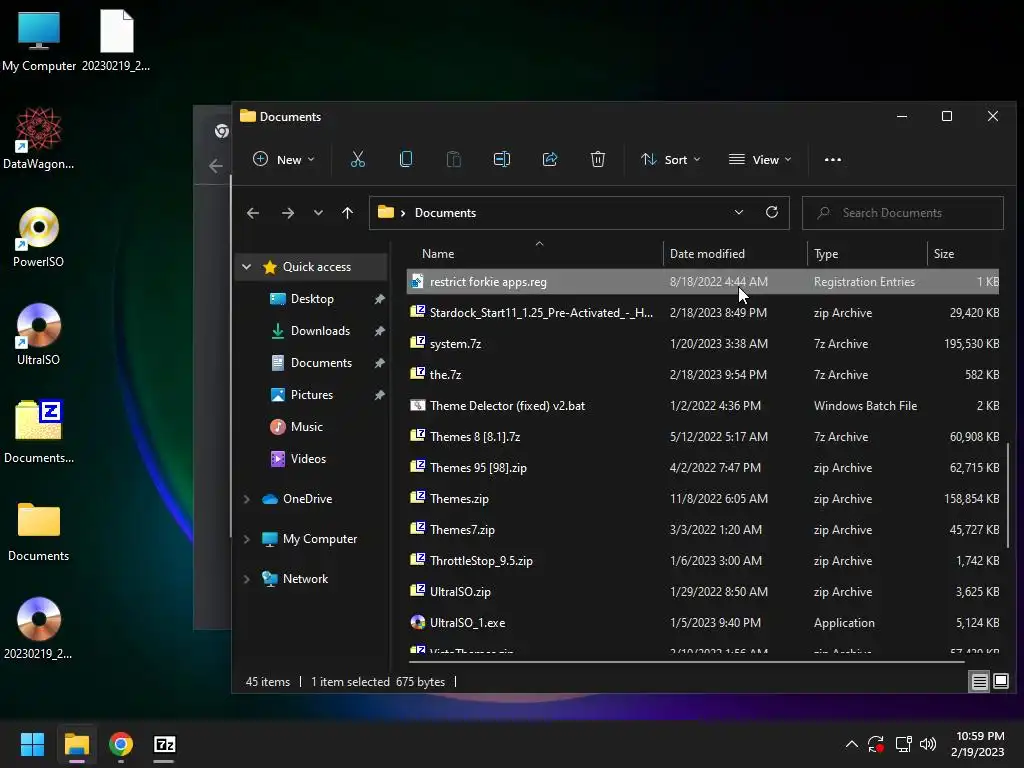Unpin Downloads from Quick access
This screenshot has height=768, width=1024.
pyautogui.click(x=379, y=331)
